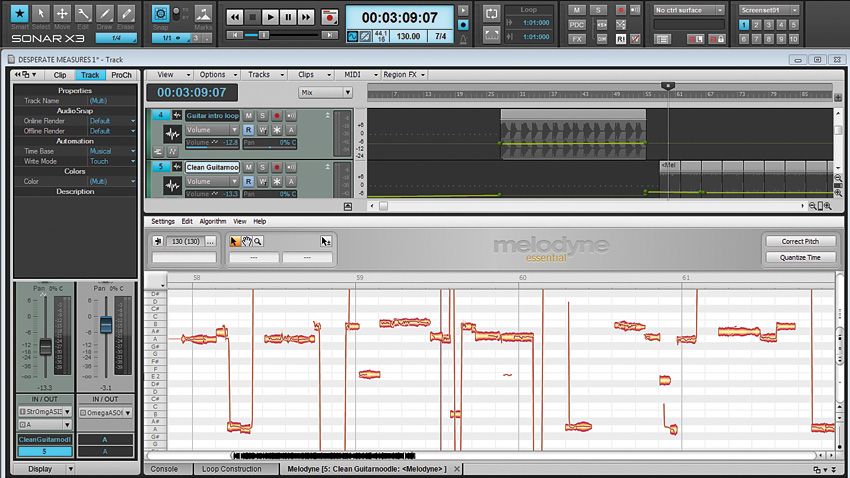This screenshot has height=478, width=850.
Task: Toggle global Mute in Mix module
Action: tap(576, 10)
